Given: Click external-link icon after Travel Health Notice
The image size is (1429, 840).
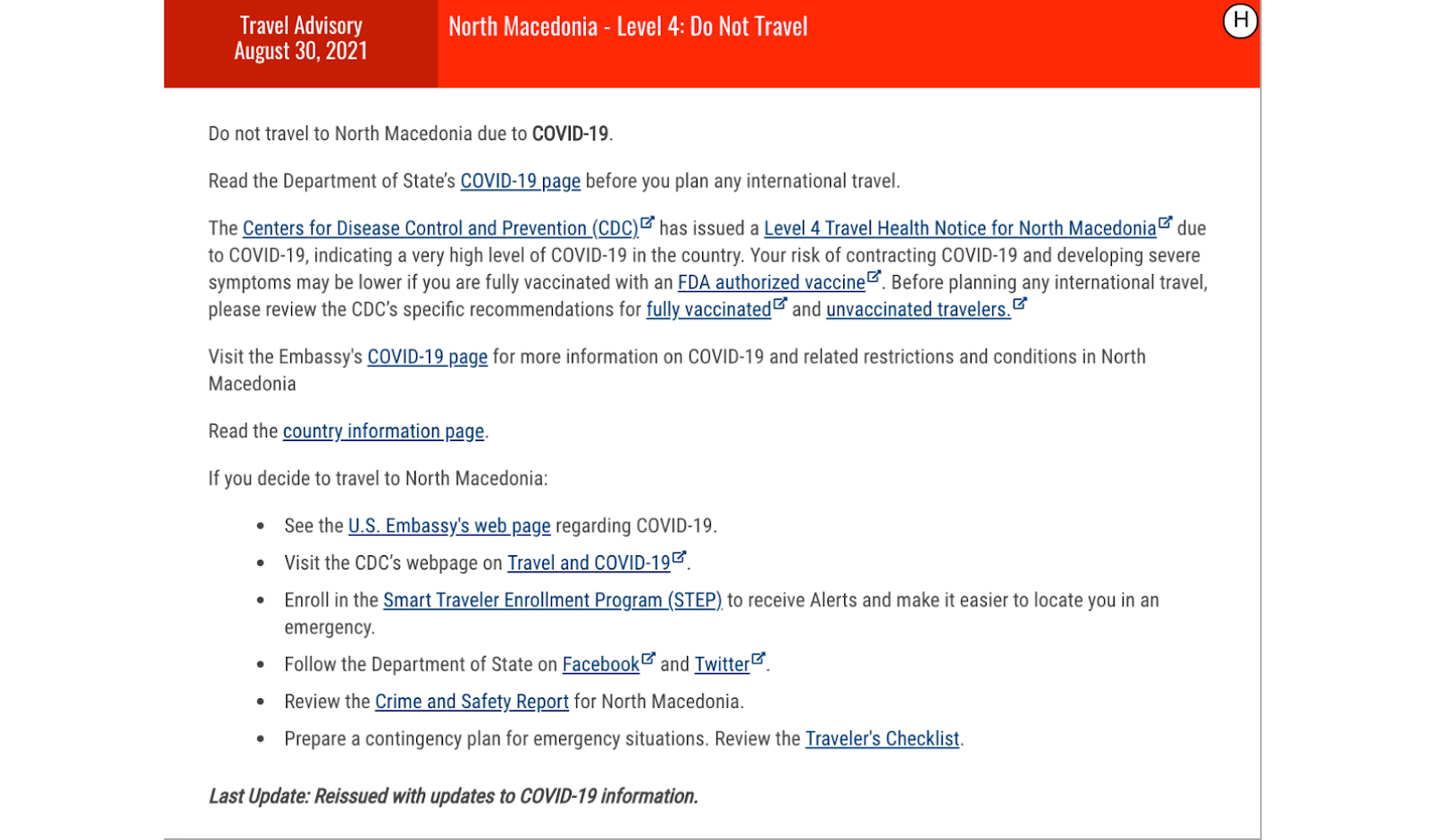Looking at the screenshot, I should (1166, 222).
